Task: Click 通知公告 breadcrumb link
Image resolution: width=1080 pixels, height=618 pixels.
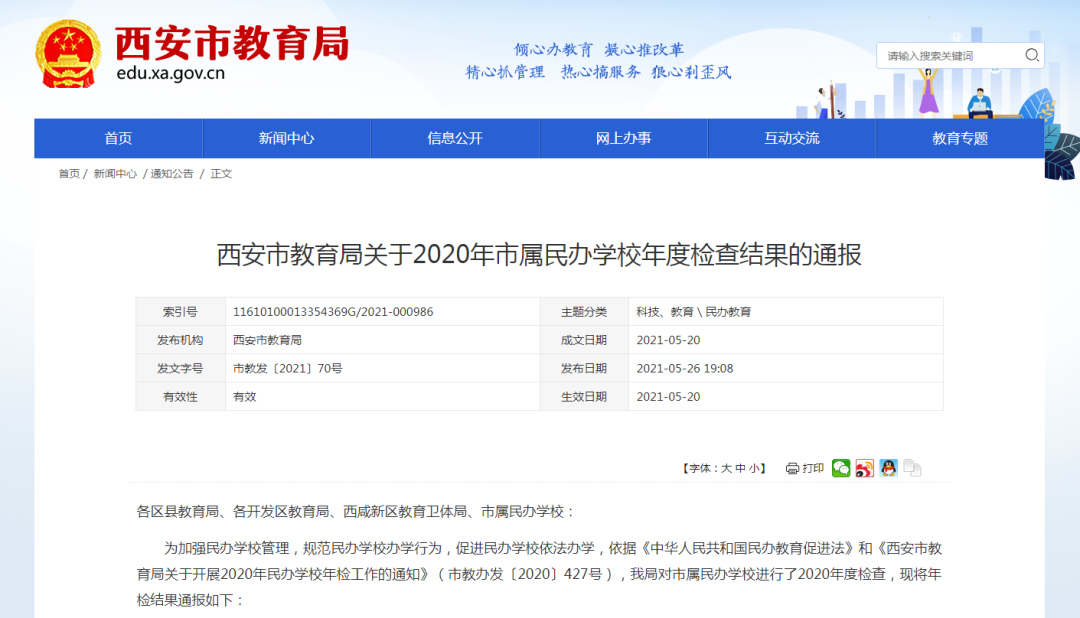Action: [x=172, y=174]
